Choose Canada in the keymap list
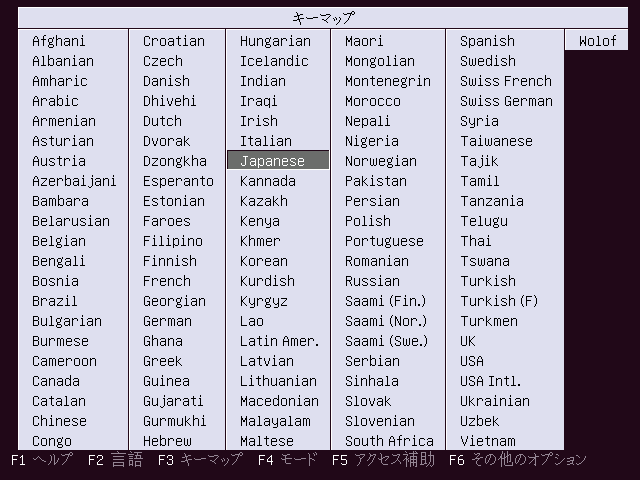The width and height of the screenshot is (640, 480). (x=56, y=381)
